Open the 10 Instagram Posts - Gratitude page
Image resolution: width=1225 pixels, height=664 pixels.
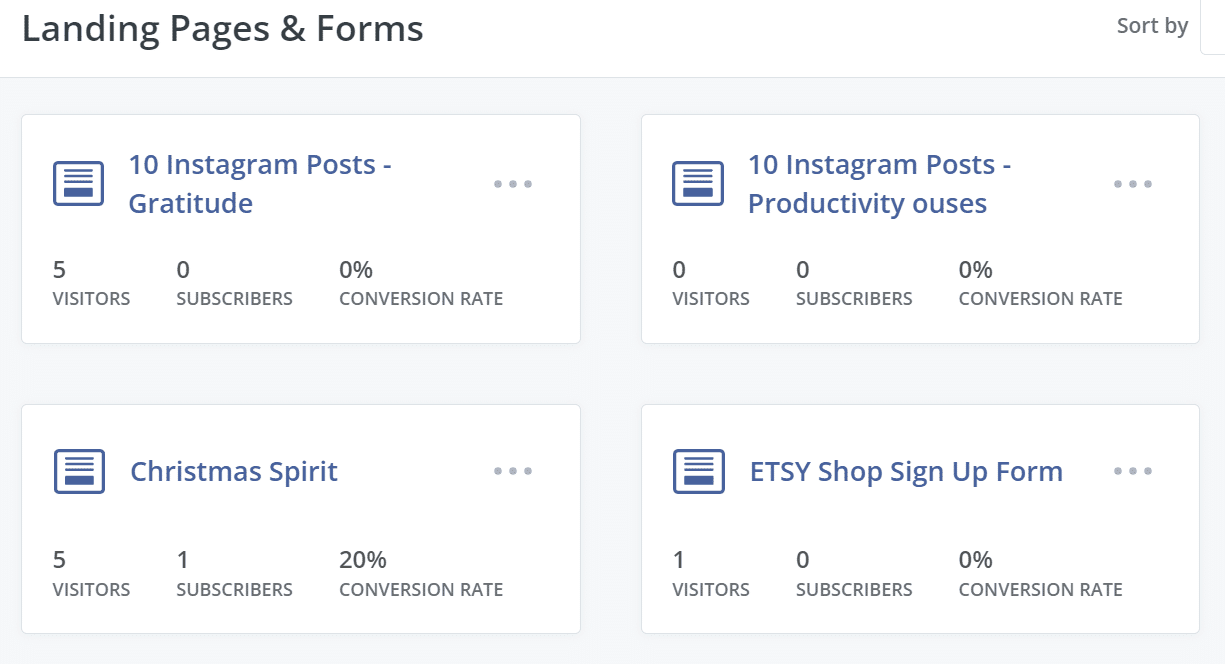click(261, 185)
